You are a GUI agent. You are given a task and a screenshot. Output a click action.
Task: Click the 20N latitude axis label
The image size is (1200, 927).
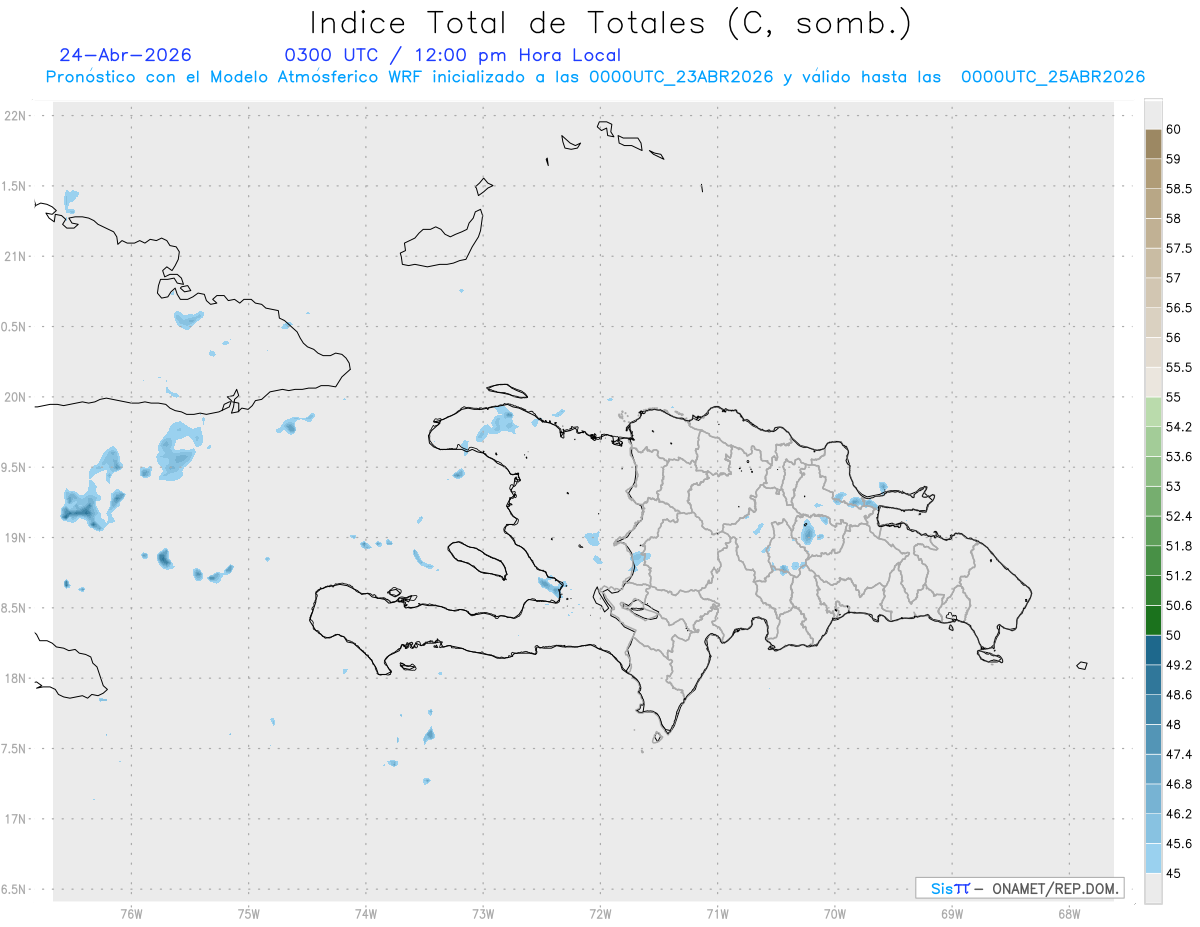tap(17, 397)
